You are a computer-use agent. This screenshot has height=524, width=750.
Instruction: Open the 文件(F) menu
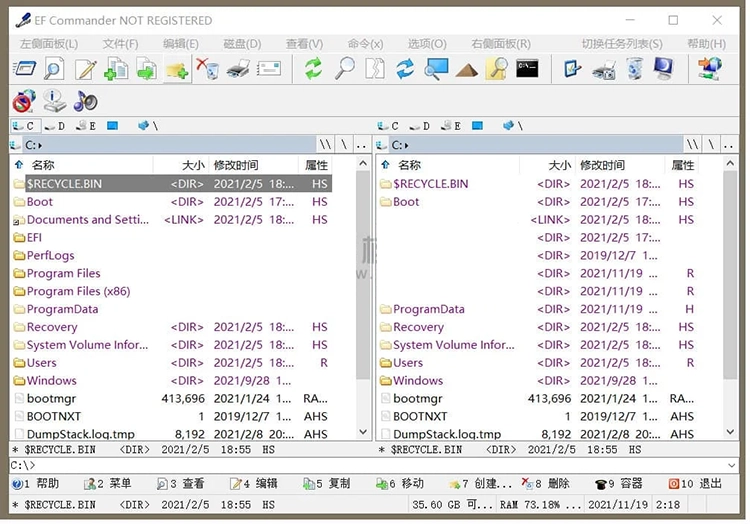(x=120, y=44)
